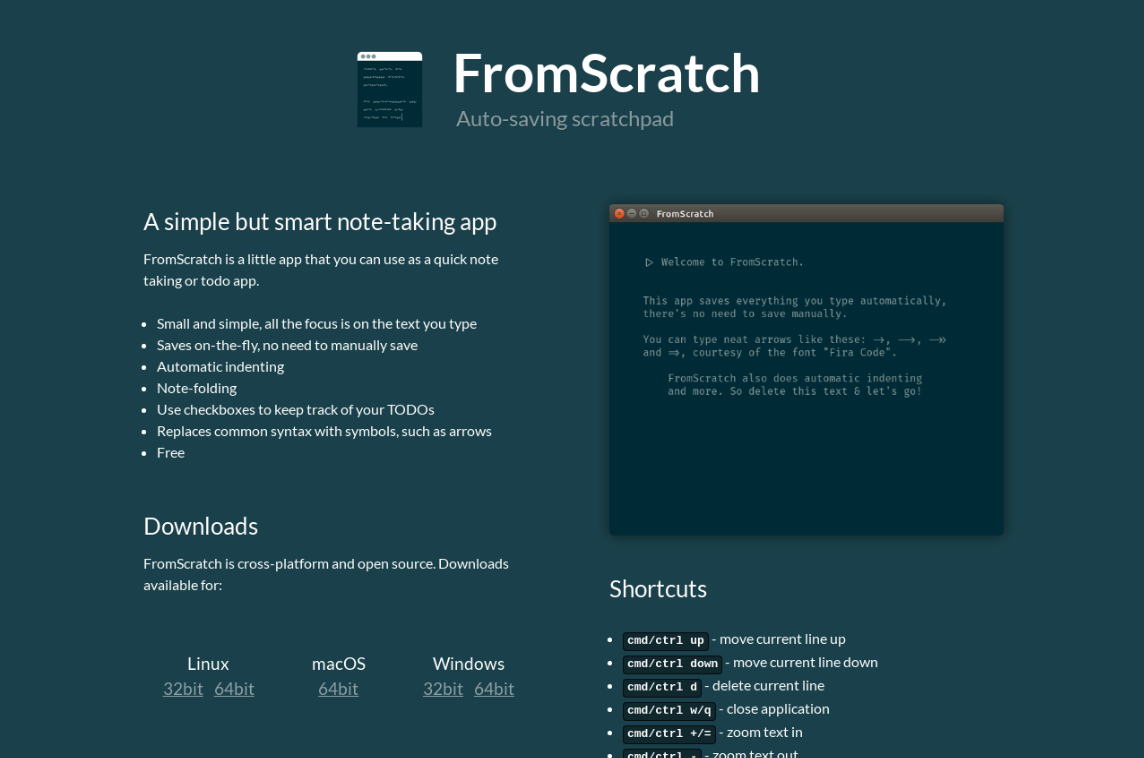Click the 'cmd/ctrl up' shortcut key label
Image resolution: width=1144 pixels, height=758 pixels.
click(665, 641)
